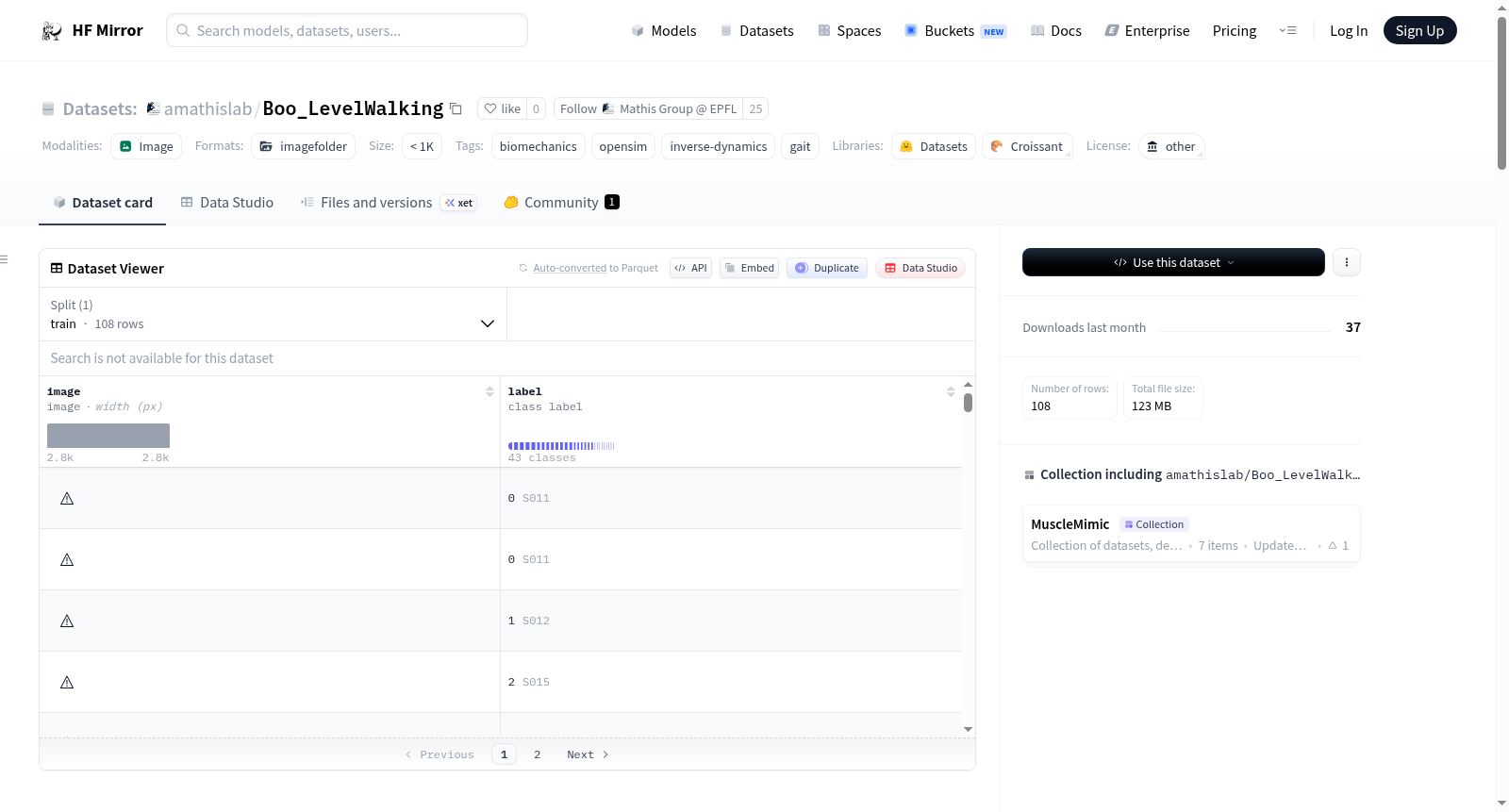Expand the extra navigation menu icon
Image resolution: width=1509 pixels, height=812 pixels.
pos(1287,30)
